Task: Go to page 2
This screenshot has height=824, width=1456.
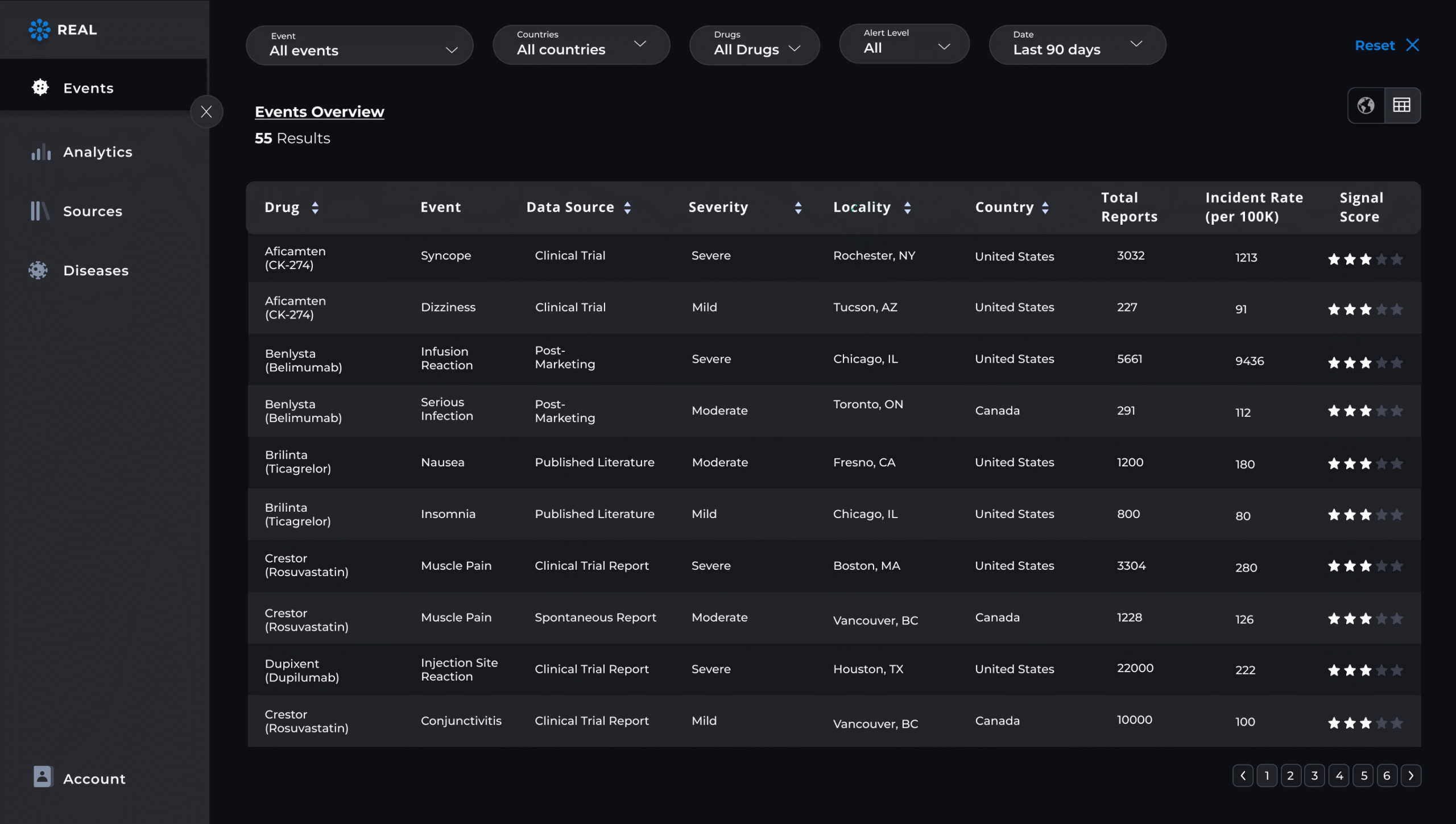Action: point(1291,776)
